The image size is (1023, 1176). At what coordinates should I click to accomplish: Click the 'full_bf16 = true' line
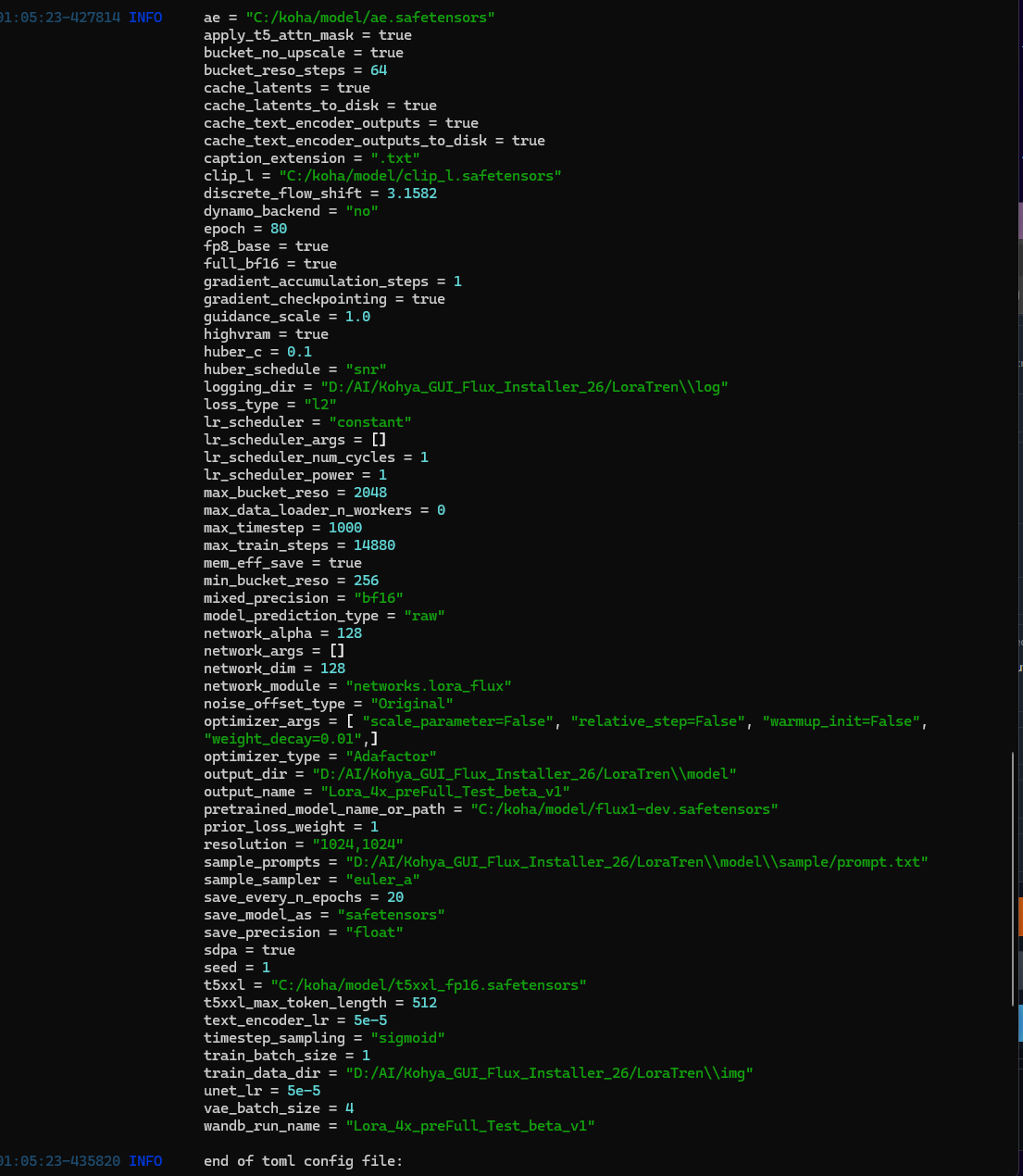tap(270, 264)
